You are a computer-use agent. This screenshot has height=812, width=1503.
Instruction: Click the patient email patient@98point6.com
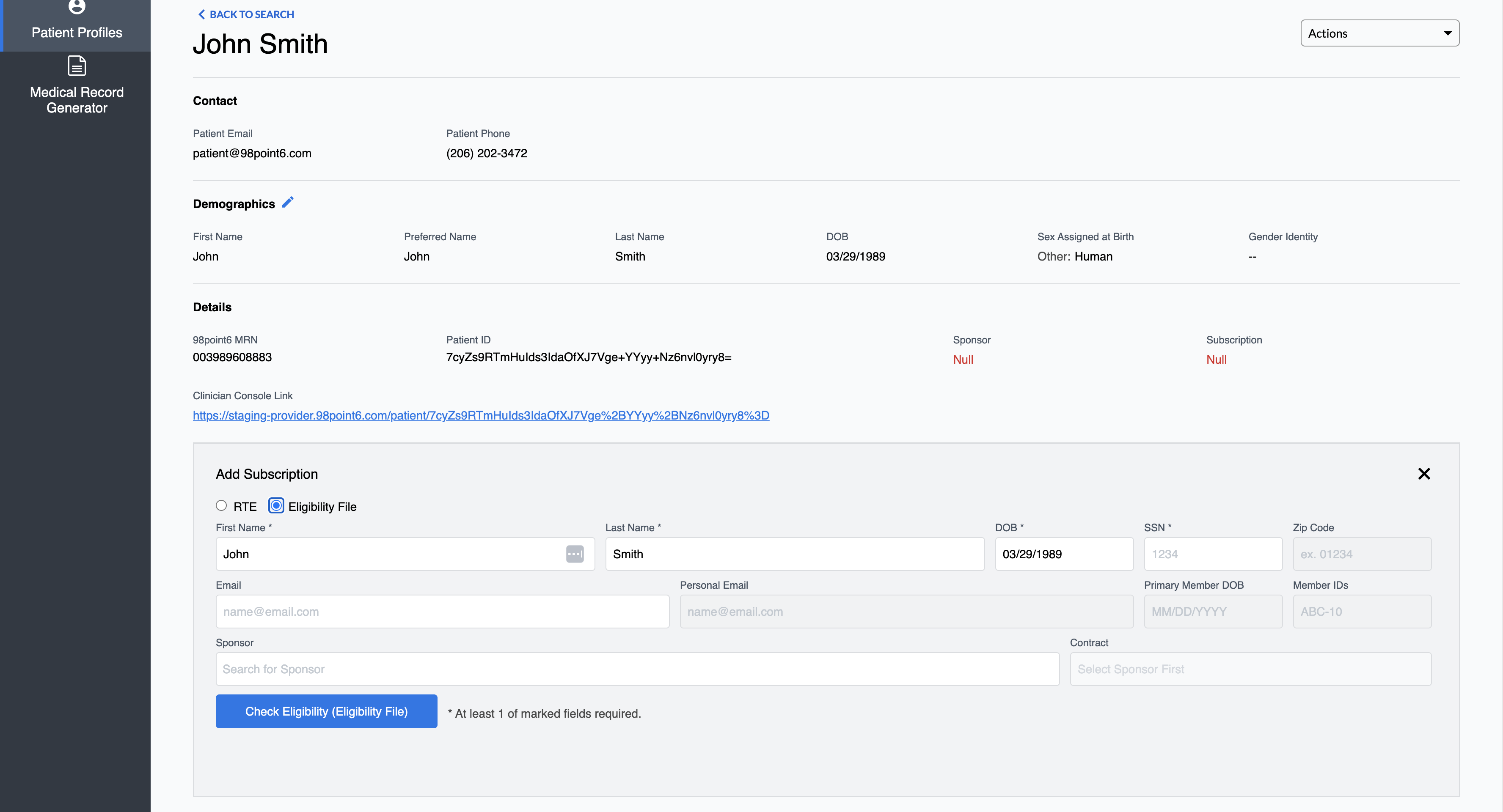252,154
